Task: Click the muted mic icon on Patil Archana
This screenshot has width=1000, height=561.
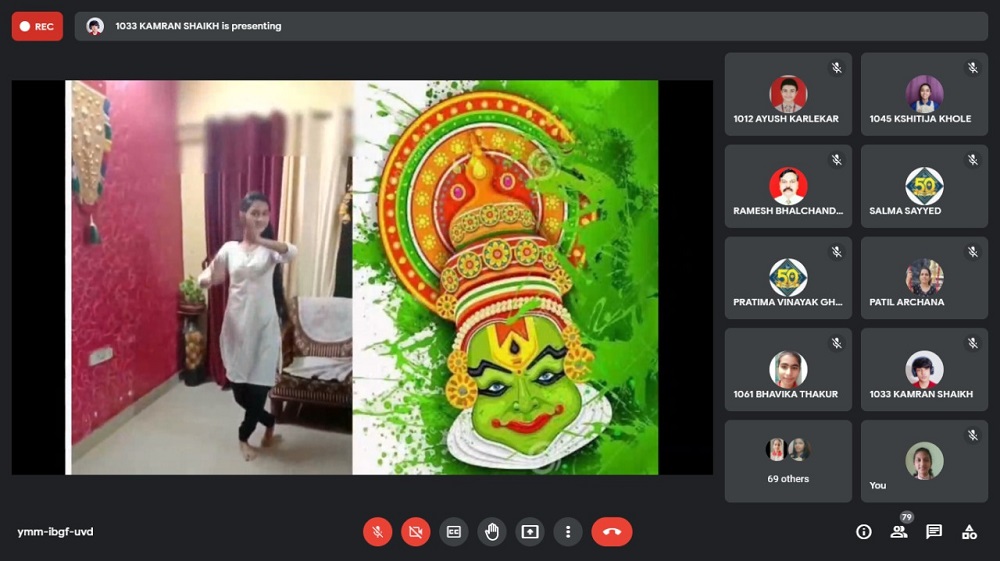Action: coord(972,252)
